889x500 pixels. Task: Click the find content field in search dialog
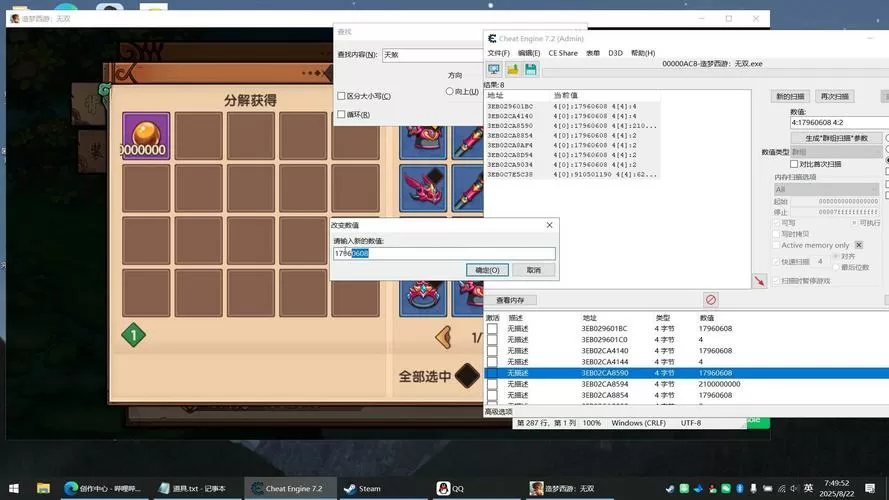[x=433, y=54]
